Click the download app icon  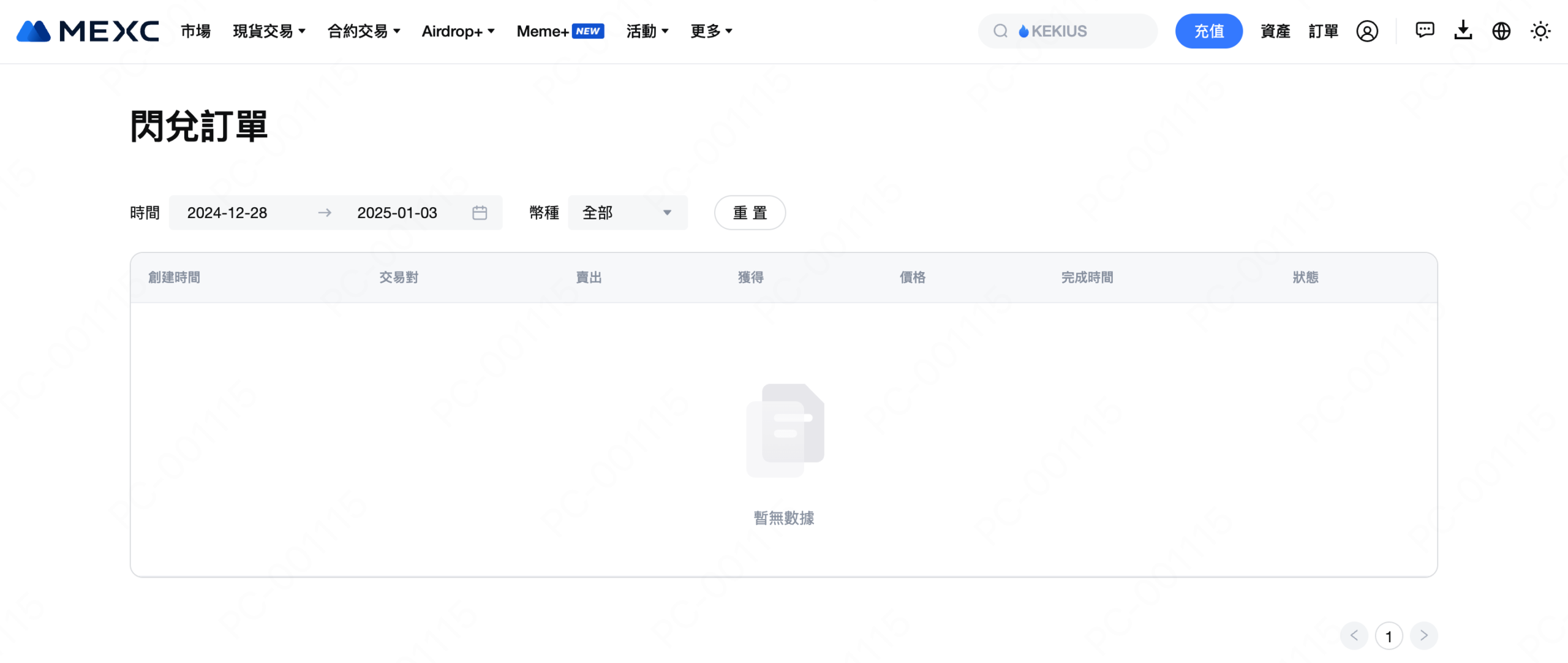click(1463, 31)
